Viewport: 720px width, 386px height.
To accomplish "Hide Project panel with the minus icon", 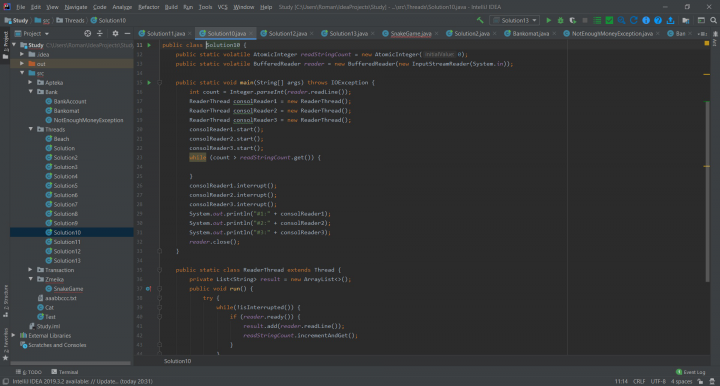I will pos(127,34).
